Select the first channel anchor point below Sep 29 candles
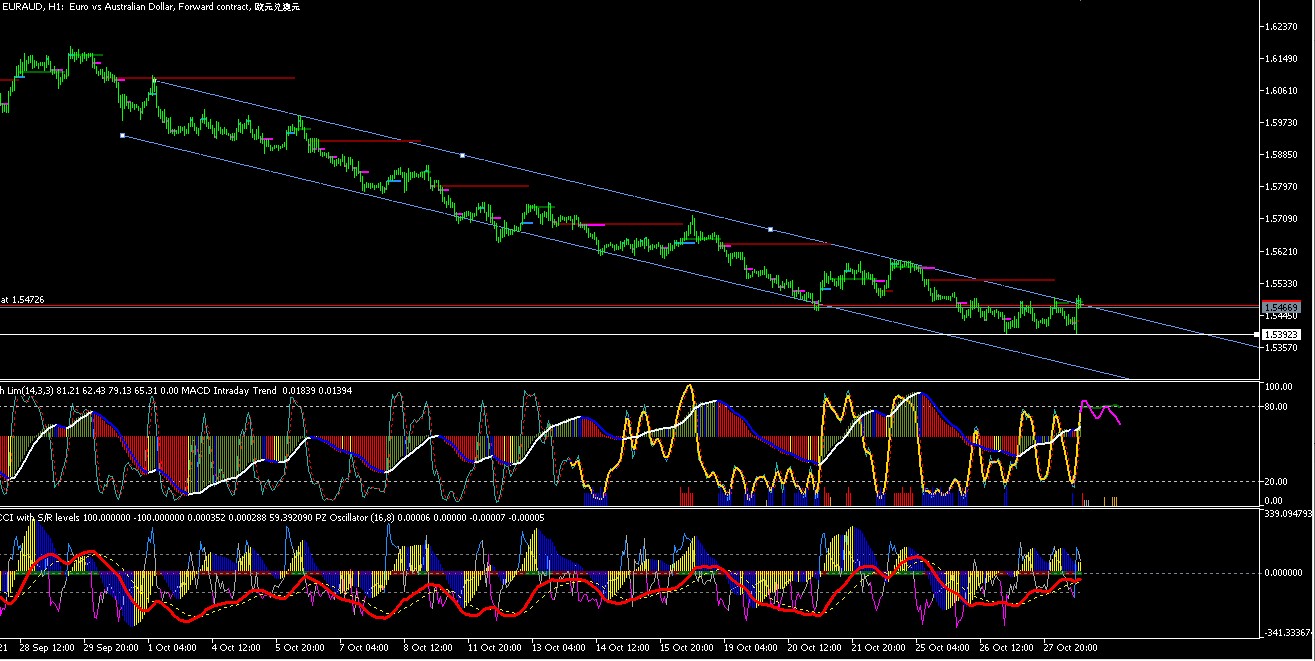 click(122, 135)
